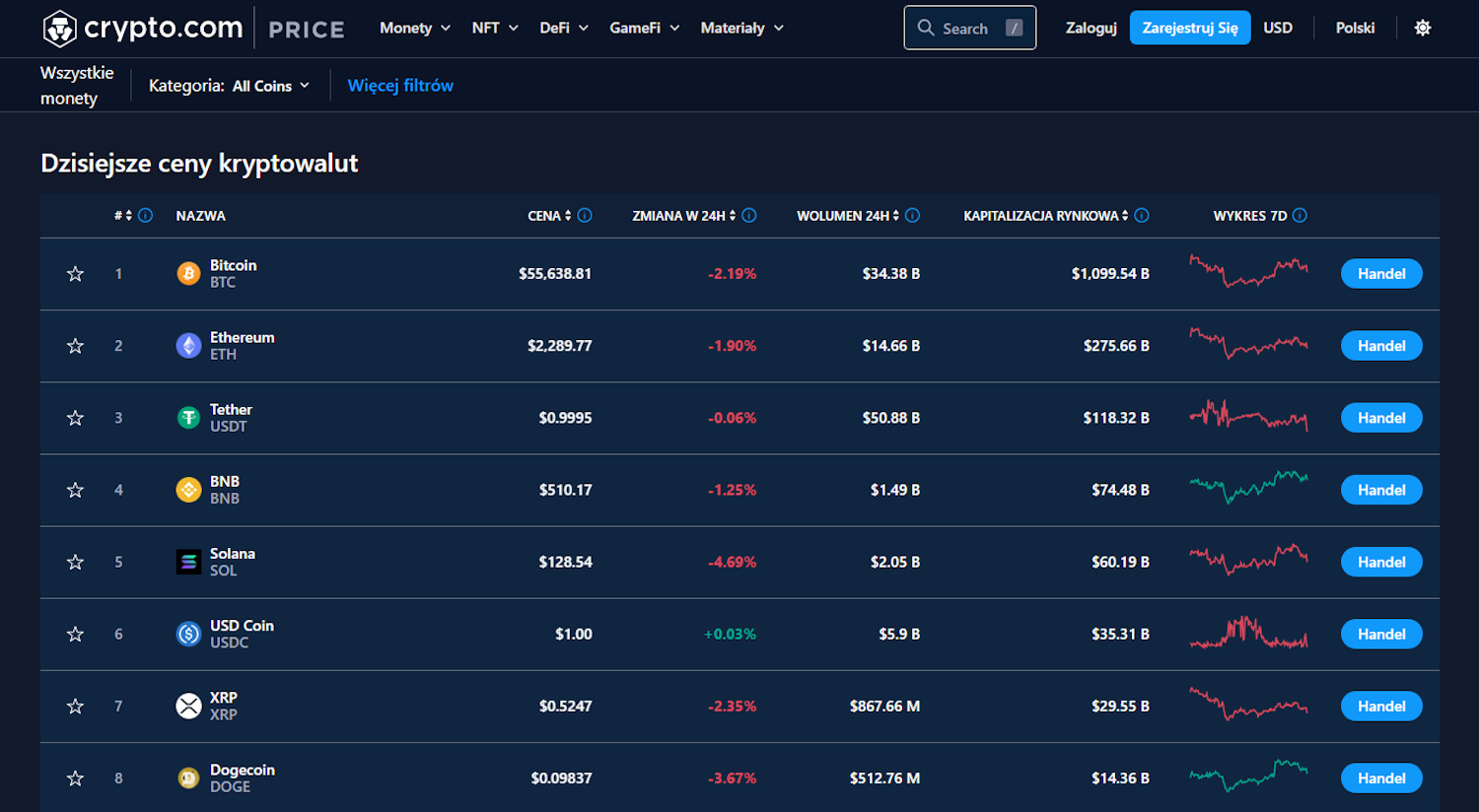Open BNB 7-day chart thumbnail
1479x812 pixels.
click(x=1248, y=487)
